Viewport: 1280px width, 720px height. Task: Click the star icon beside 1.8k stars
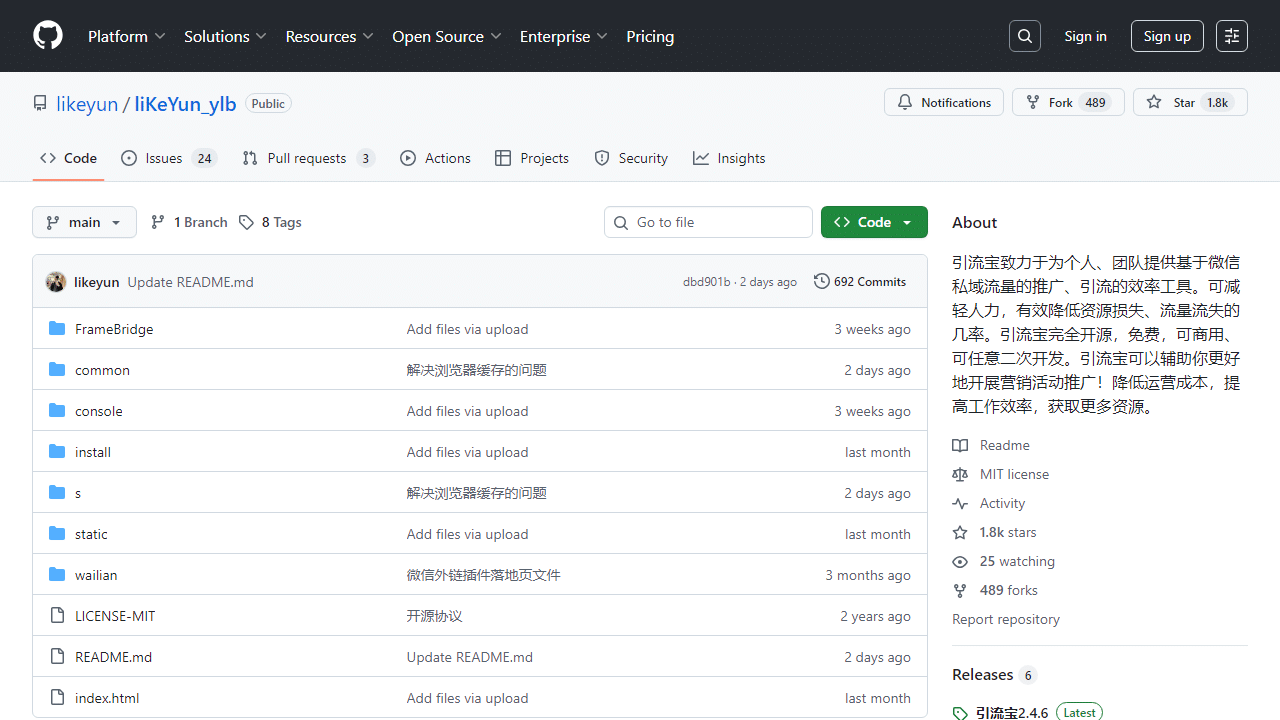pos(960,532)
